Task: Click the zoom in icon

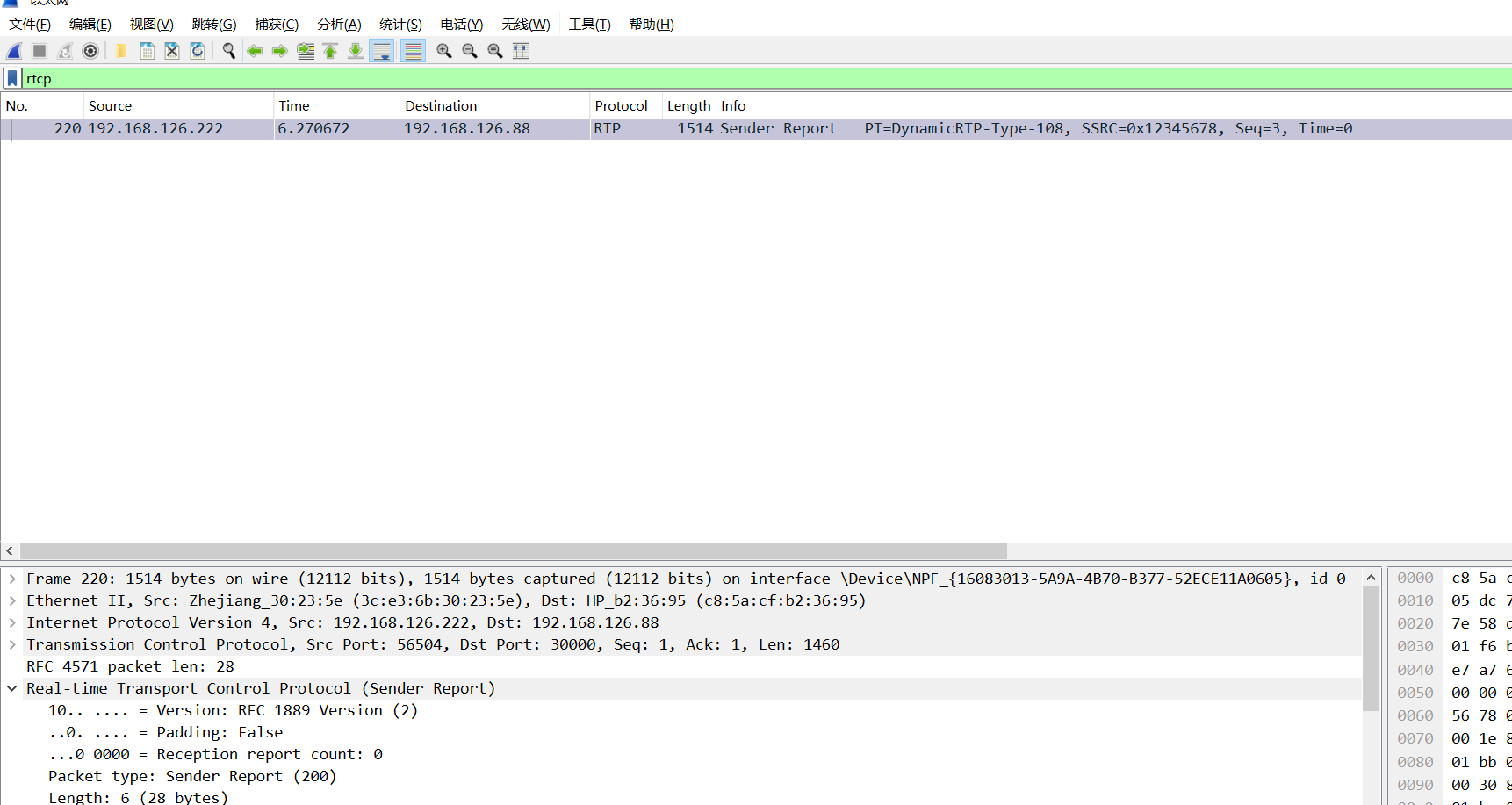Action: [443, 50]
